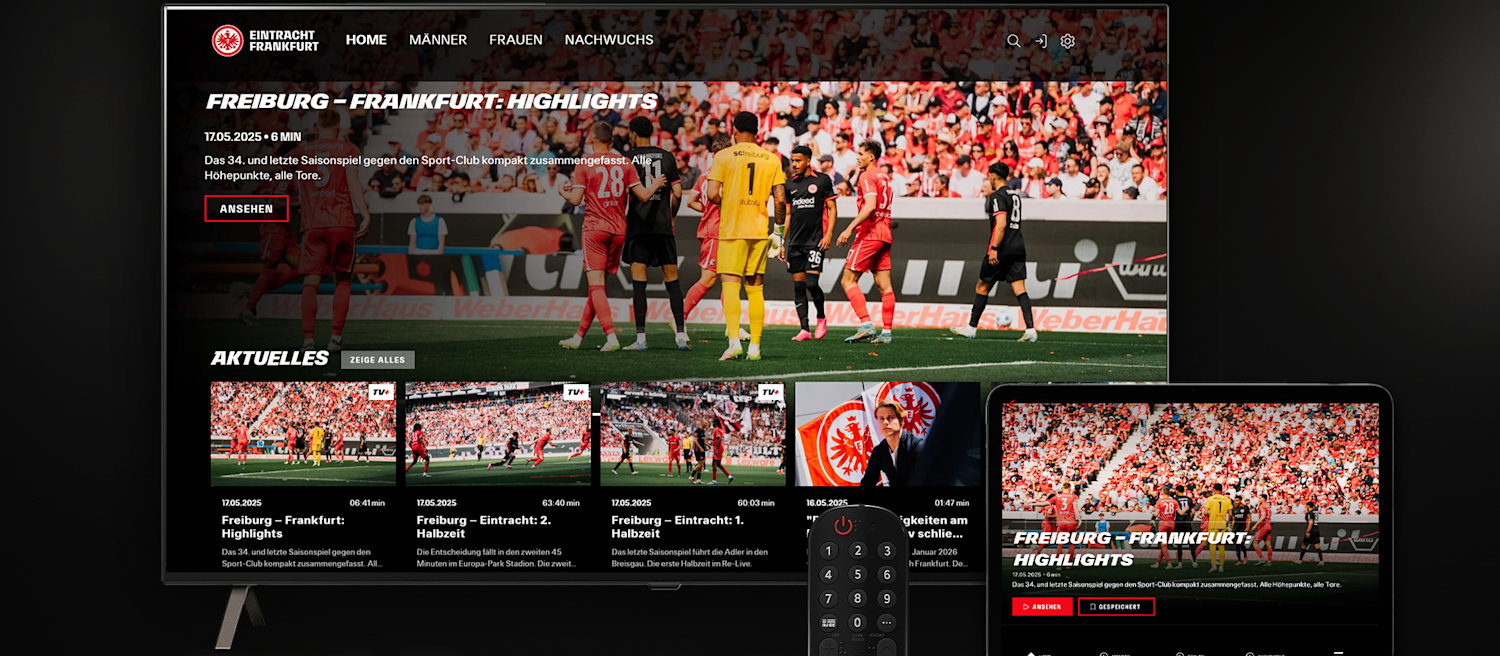
Task: Open the thumbnail with man and eagle flags
Action: pyautogui.click(x=887, y=434)
